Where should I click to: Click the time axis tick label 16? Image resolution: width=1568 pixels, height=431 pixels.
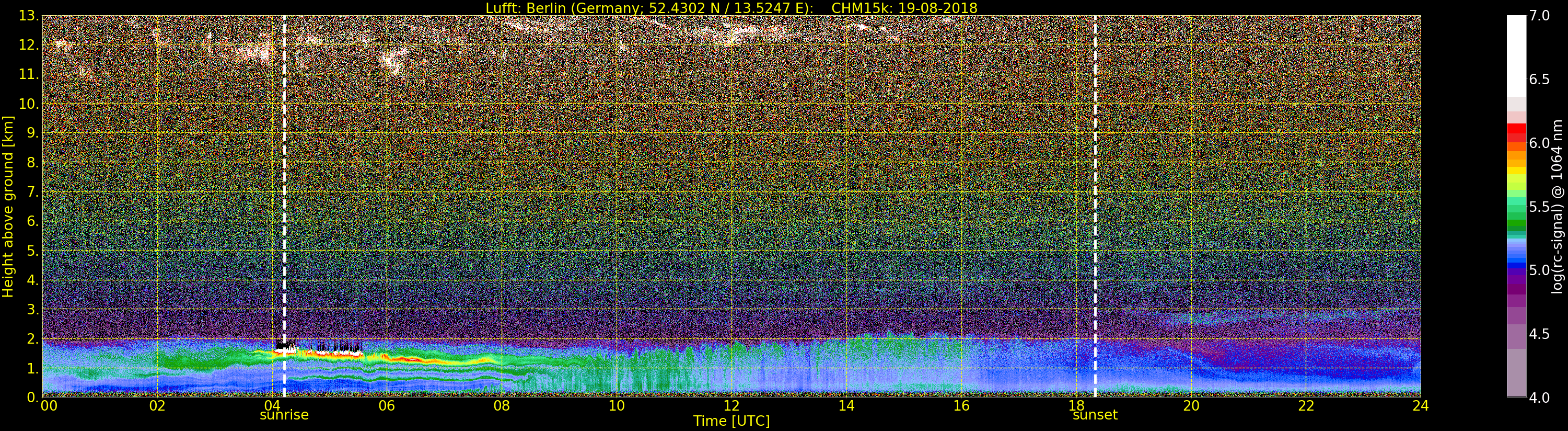pyautogui.click(x=961, y=406)
